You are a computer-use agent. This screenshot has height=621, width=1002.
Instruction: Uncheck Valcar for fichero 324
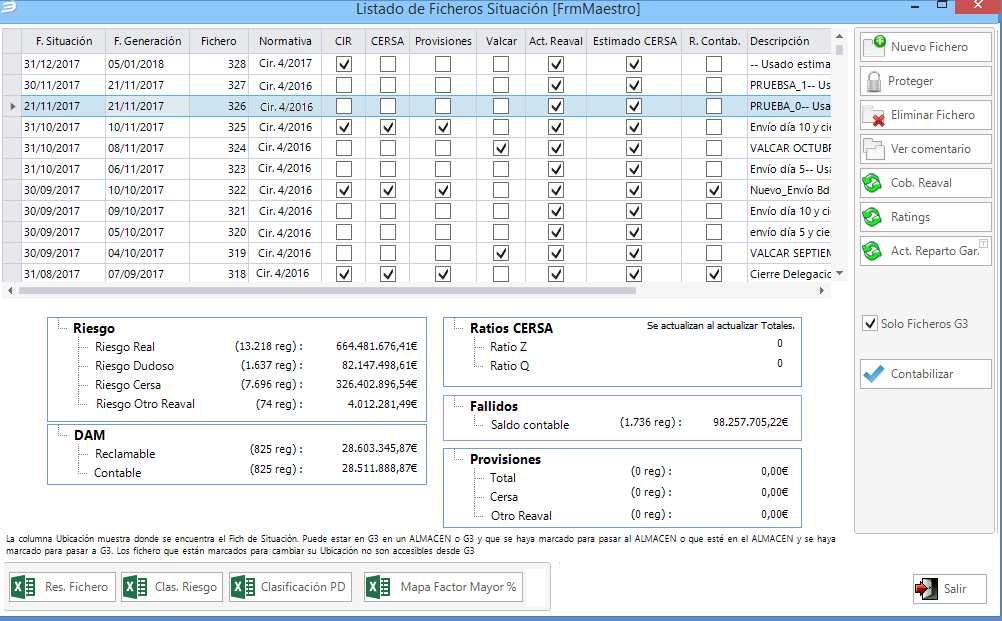point(501,148)
